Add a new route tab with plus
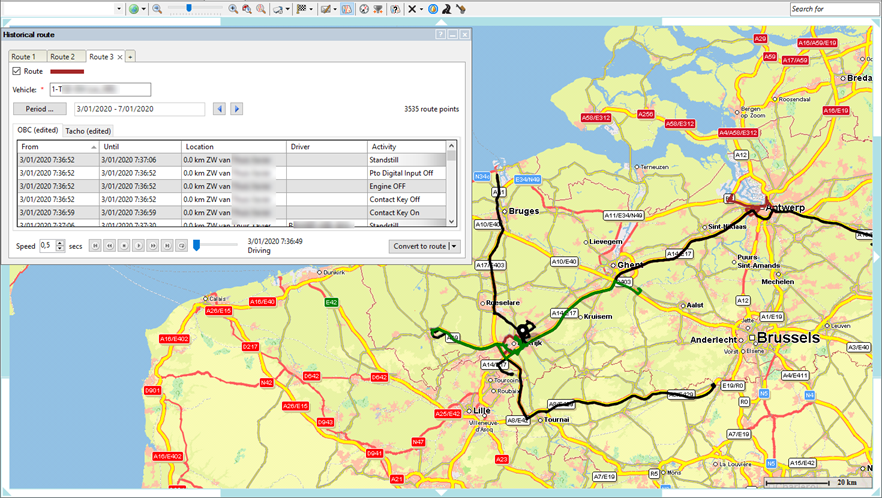Image resolution: width=882 pixels, height=499 pixels. point(130,57)
